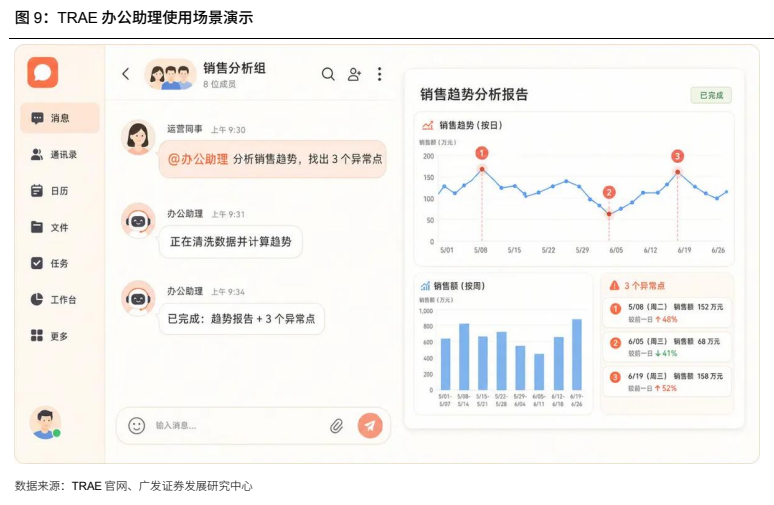Viewport: 774px width, 505px height.
Task: Click the 6/05-6/11 weekly bar
Action: click(539, 372)
